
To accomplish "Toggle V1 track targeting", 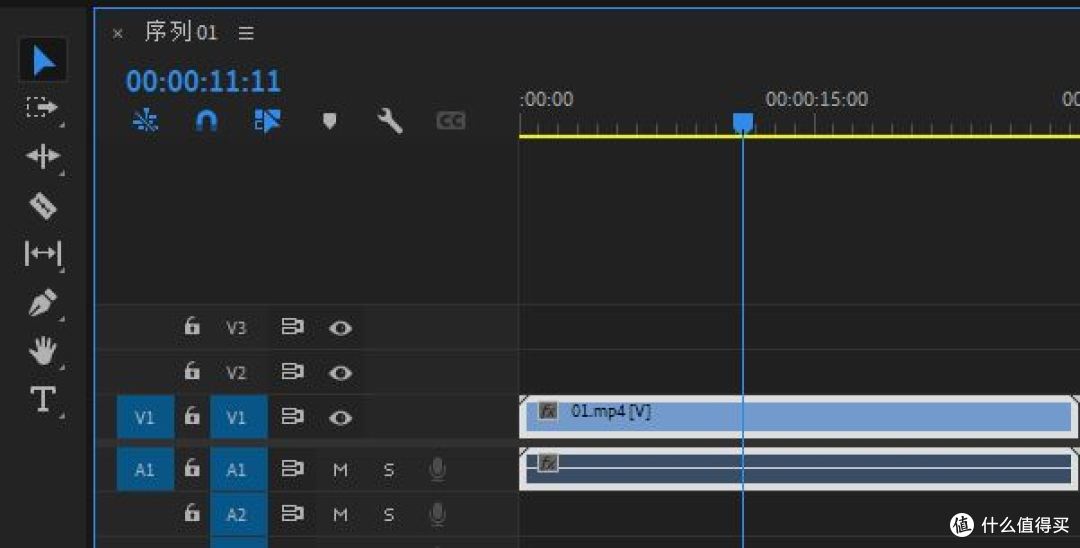I will (x=238, y=417).
